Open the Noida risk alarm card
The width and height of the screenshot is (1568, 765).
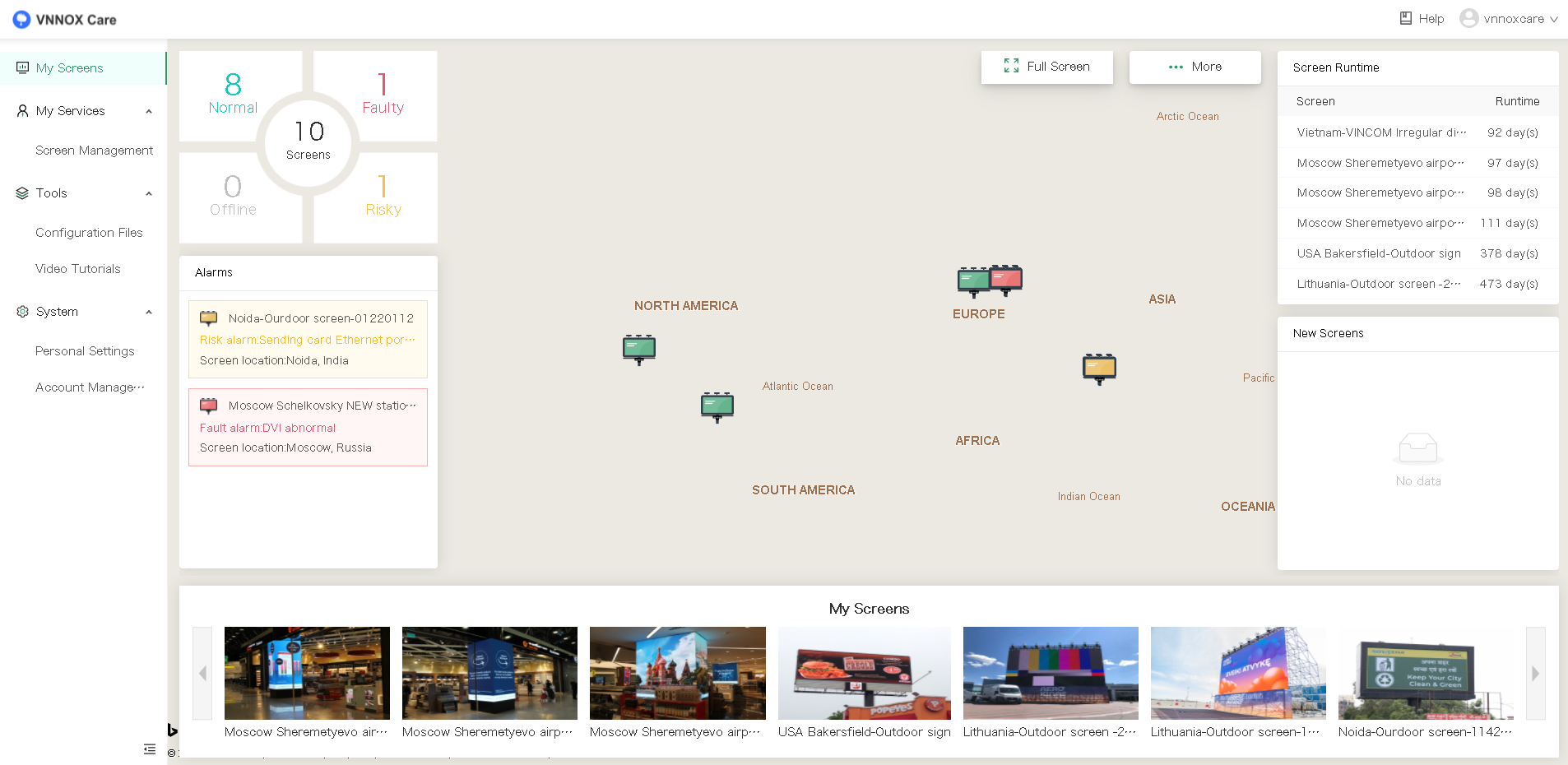[x=308, y=339]
